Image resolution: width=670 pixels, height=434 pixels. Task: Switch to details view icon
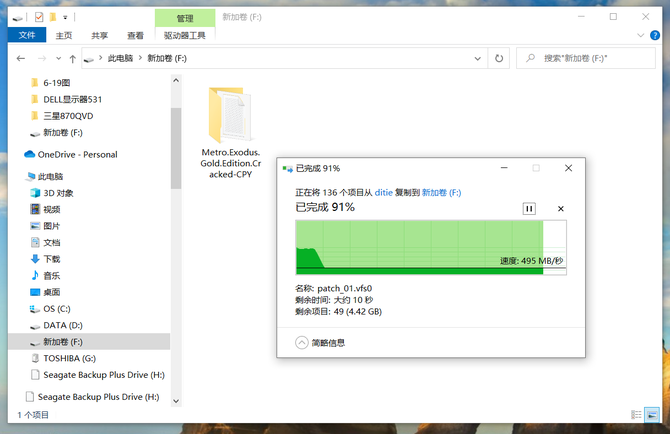[636, 414]
